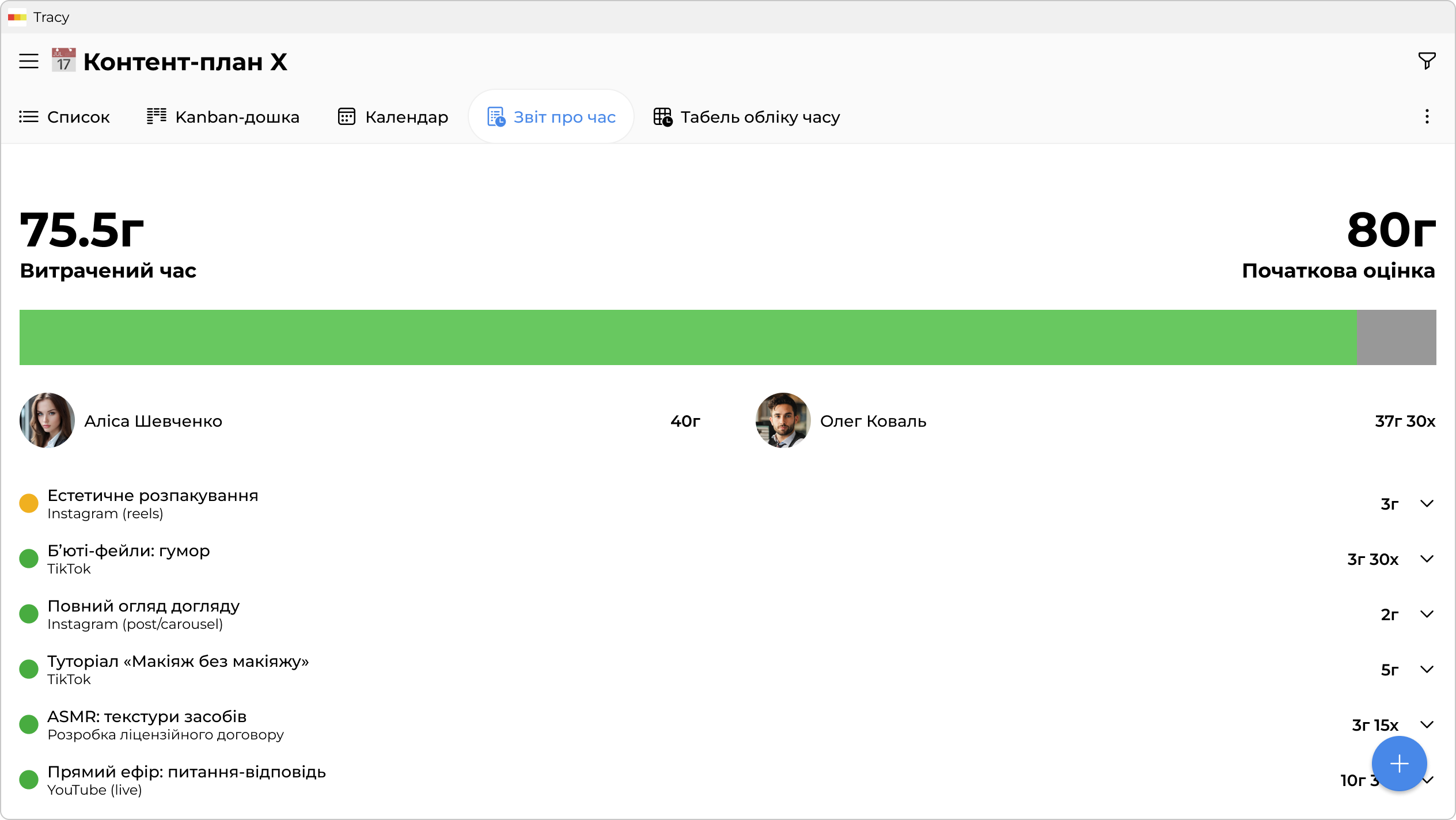The width and height of the screenshot is (1456, 820).
Task: Select the Звіт про час tab
Action: coord(552,117)
